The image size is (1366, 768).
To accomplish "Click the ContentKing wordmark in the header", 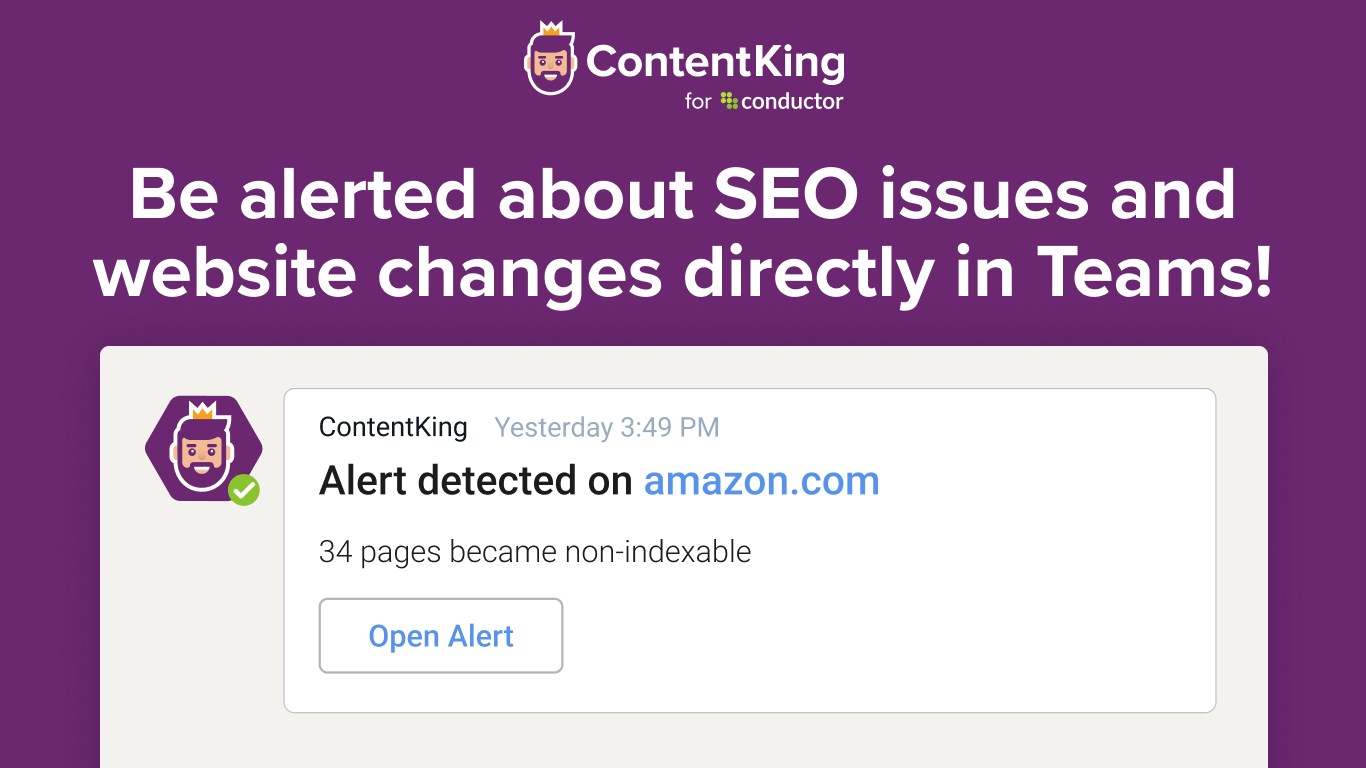I will (715, 61).
